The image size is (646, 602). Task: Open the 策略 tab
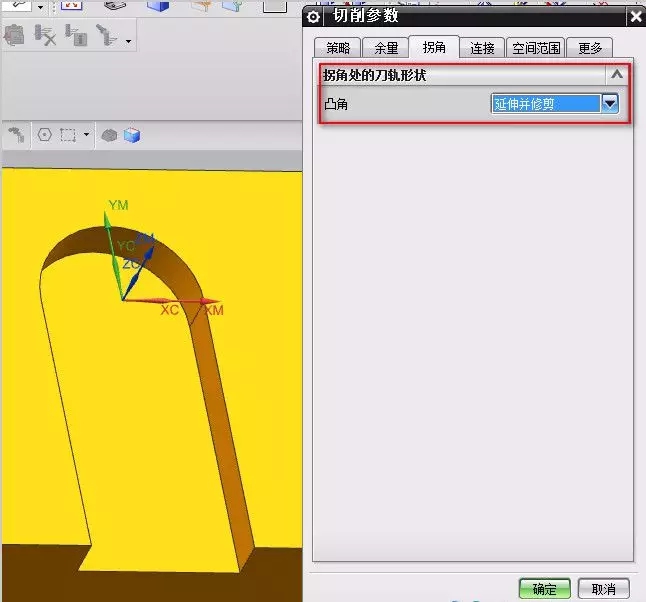tap(338, 48)
